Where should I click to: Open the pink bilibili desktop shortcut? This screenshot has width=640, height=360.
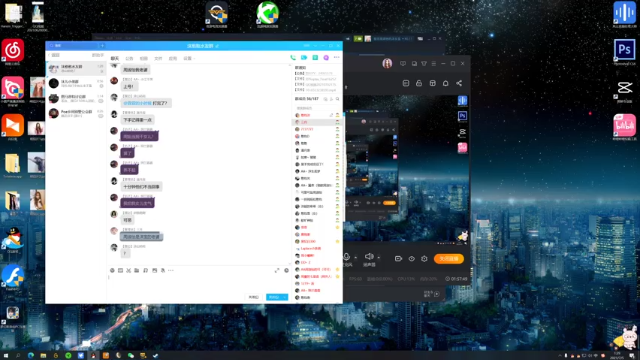(x=624, y=126)
